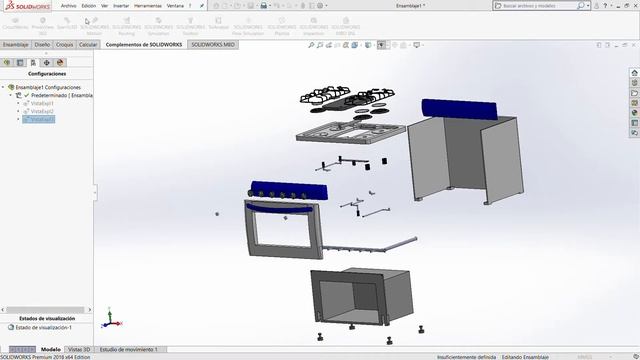Click the Hide/Show Items icon
Image resolution: width=640 pixels, height=360 pixels.
381,45
